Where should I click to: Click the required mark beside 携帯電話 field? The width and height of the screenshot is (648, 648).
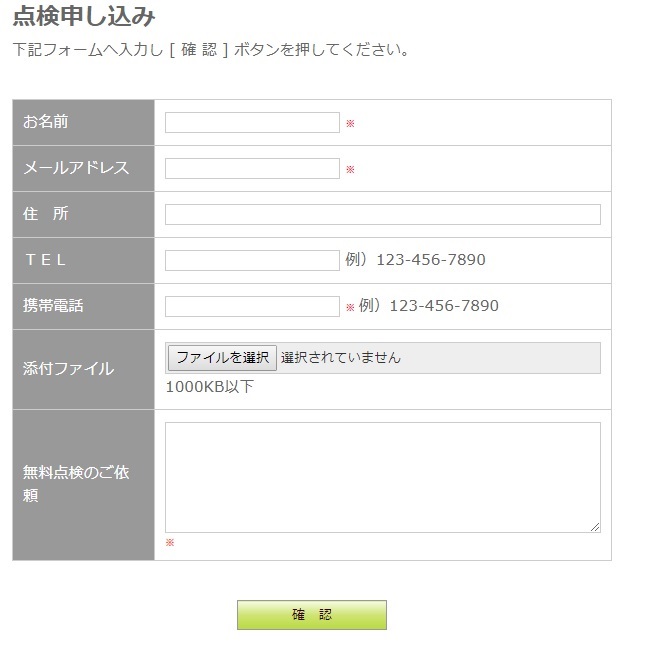coord(350,308)
